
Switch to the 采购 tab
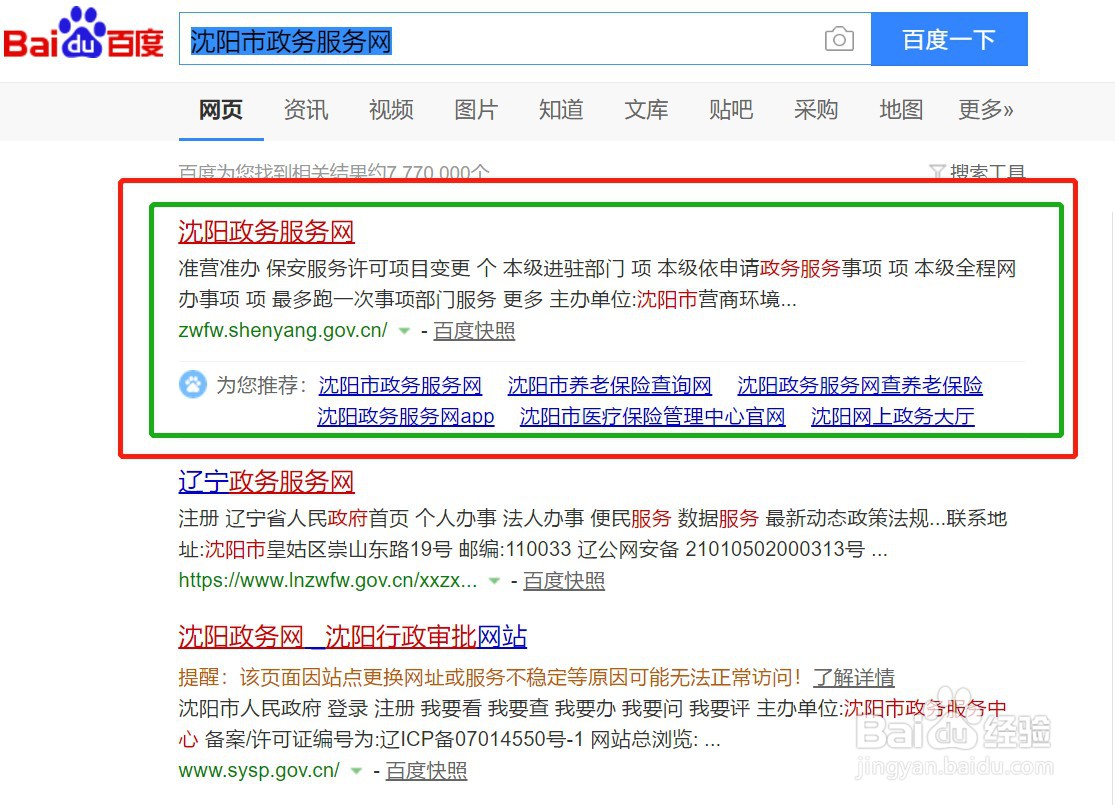[816, 110]
